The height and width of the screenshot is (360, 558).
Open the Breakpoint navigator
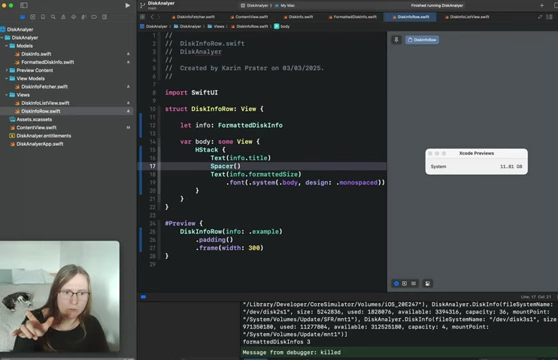point(94,17)
